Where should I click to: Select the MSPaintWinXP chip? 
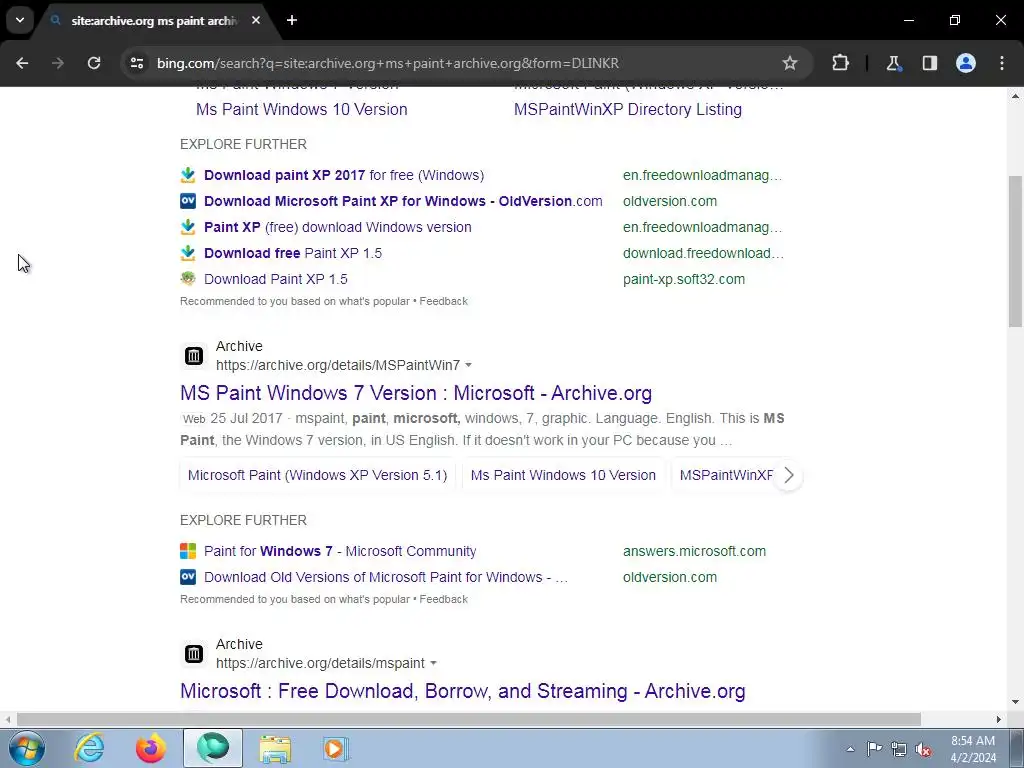726,475
